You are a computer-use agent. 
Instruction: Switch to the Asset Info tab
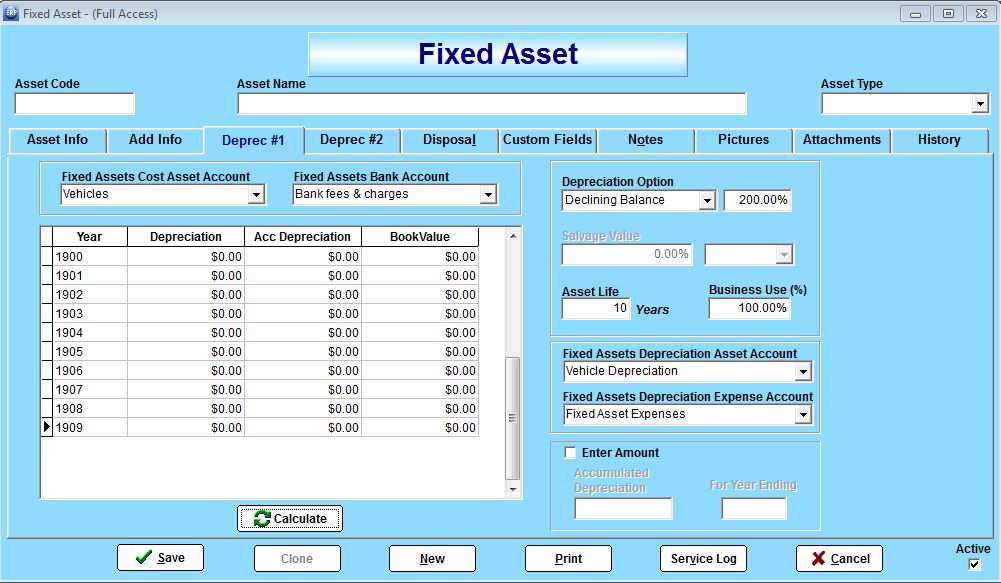click(57, 140)
